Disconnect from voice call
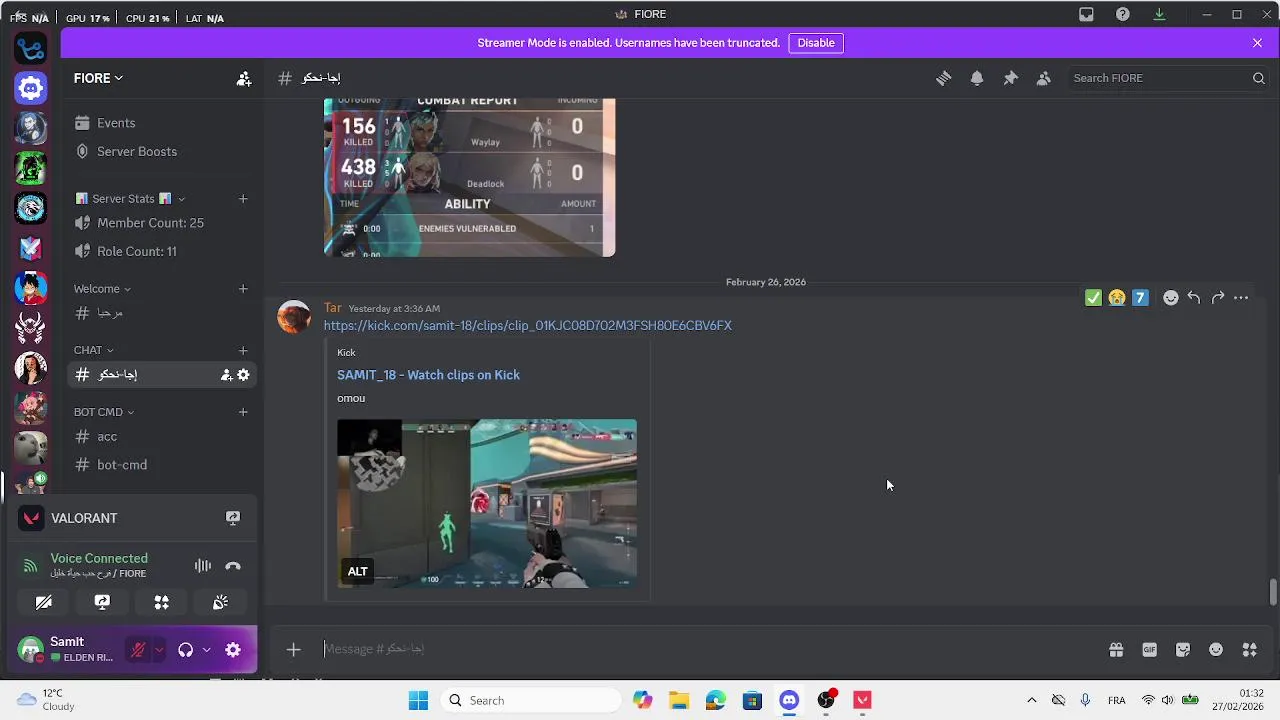This screenshot has width=1280, height=720. pos(233,566)
